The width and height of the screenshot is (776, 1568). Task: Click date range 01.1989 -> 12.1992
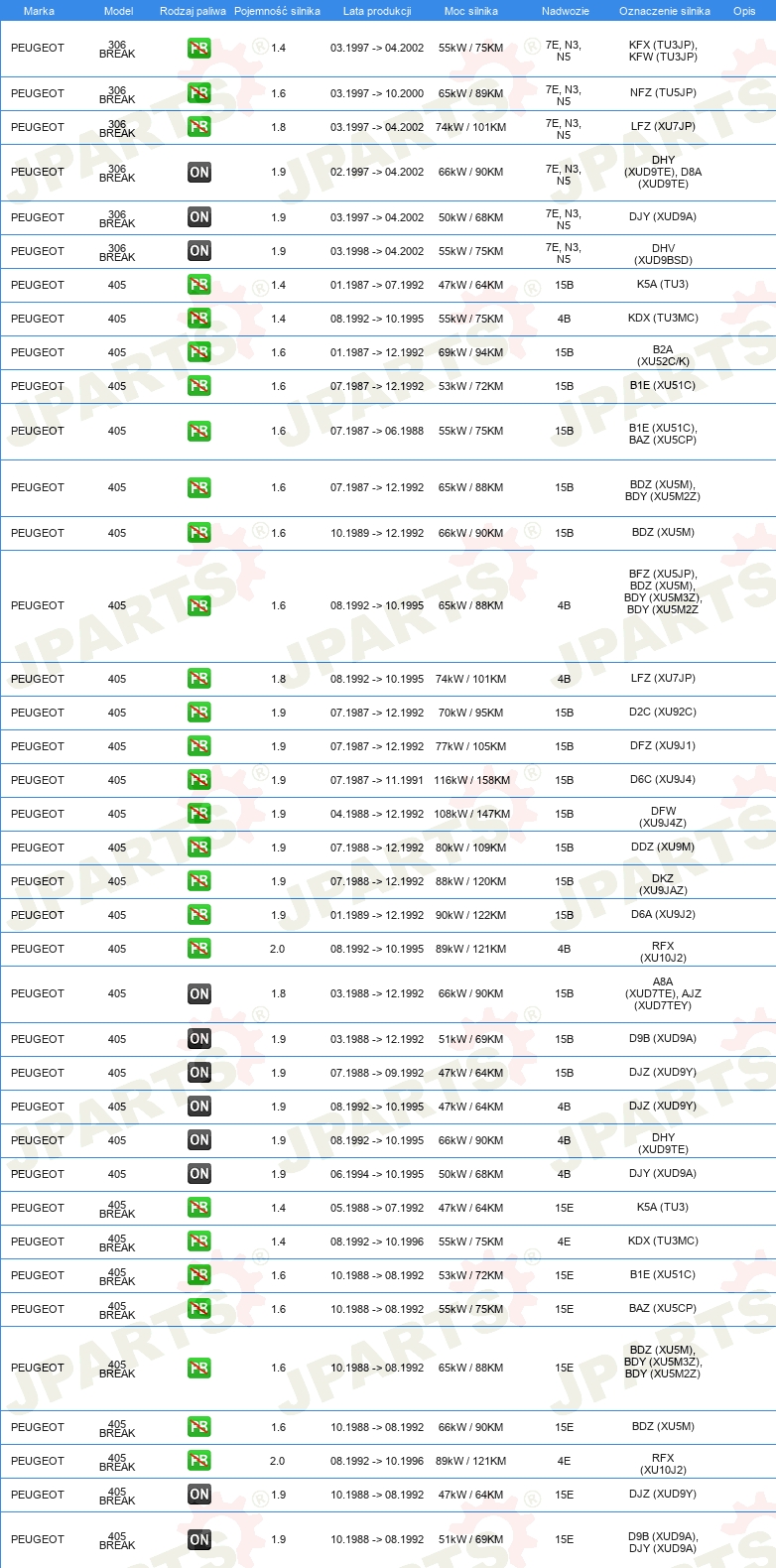377,915
